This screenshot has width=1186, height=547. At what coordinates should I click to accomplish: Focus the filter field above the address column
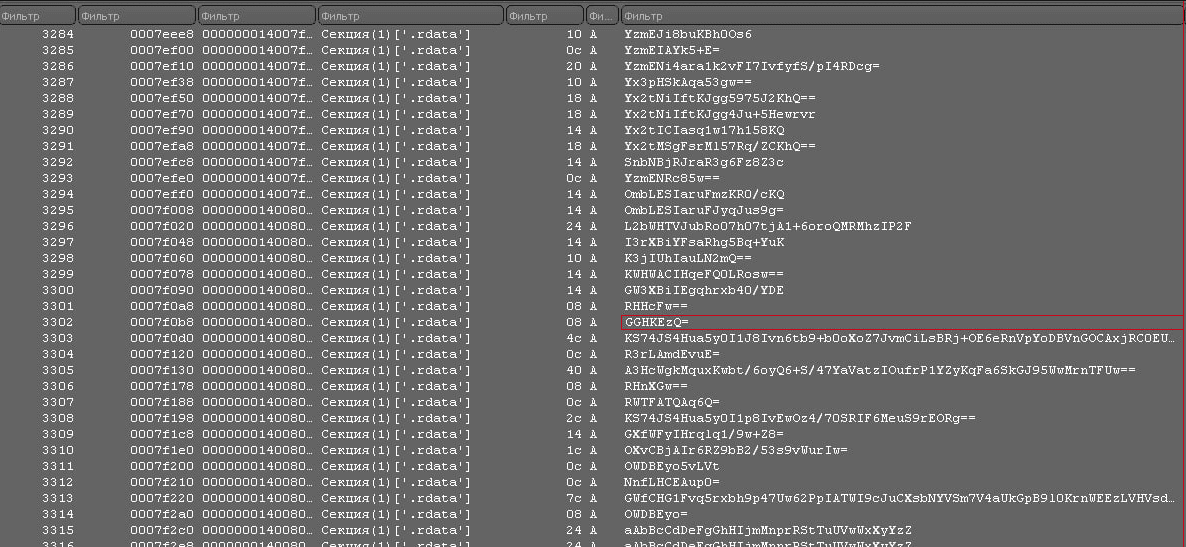(257, 16)
